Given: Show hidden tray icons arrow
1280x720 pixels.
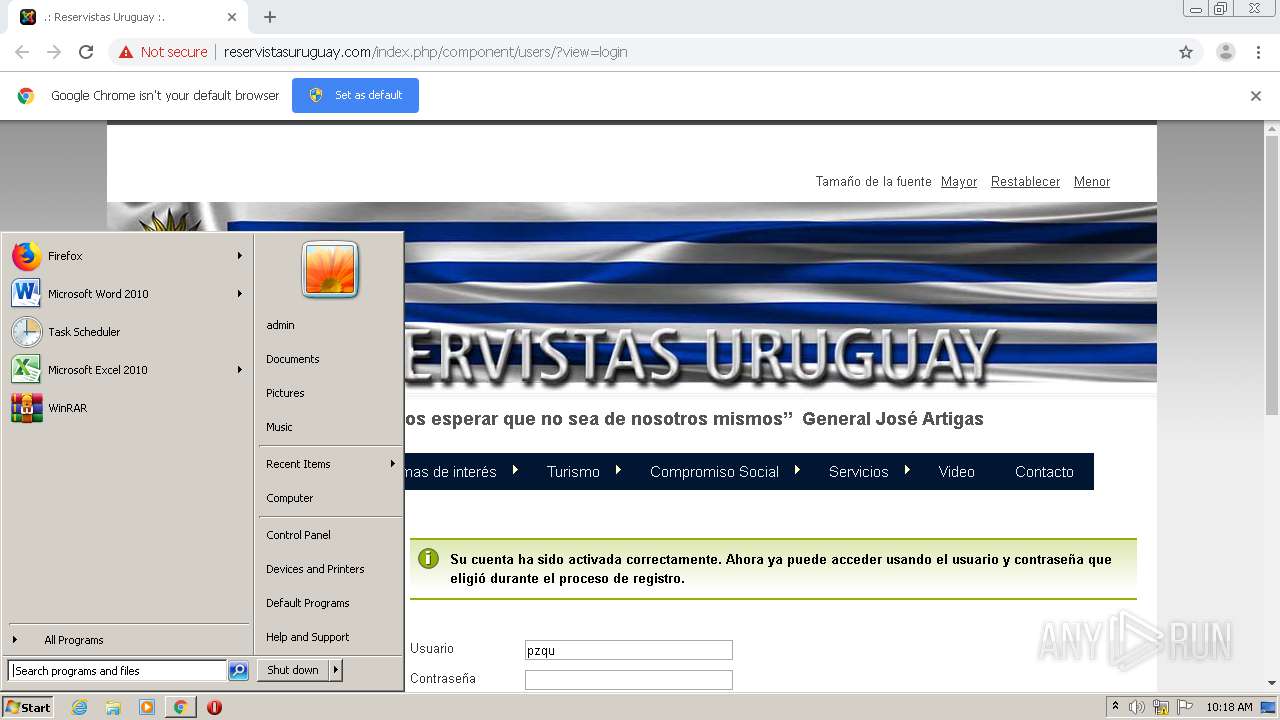Looking at the screenshot, I should point(1116,707).
